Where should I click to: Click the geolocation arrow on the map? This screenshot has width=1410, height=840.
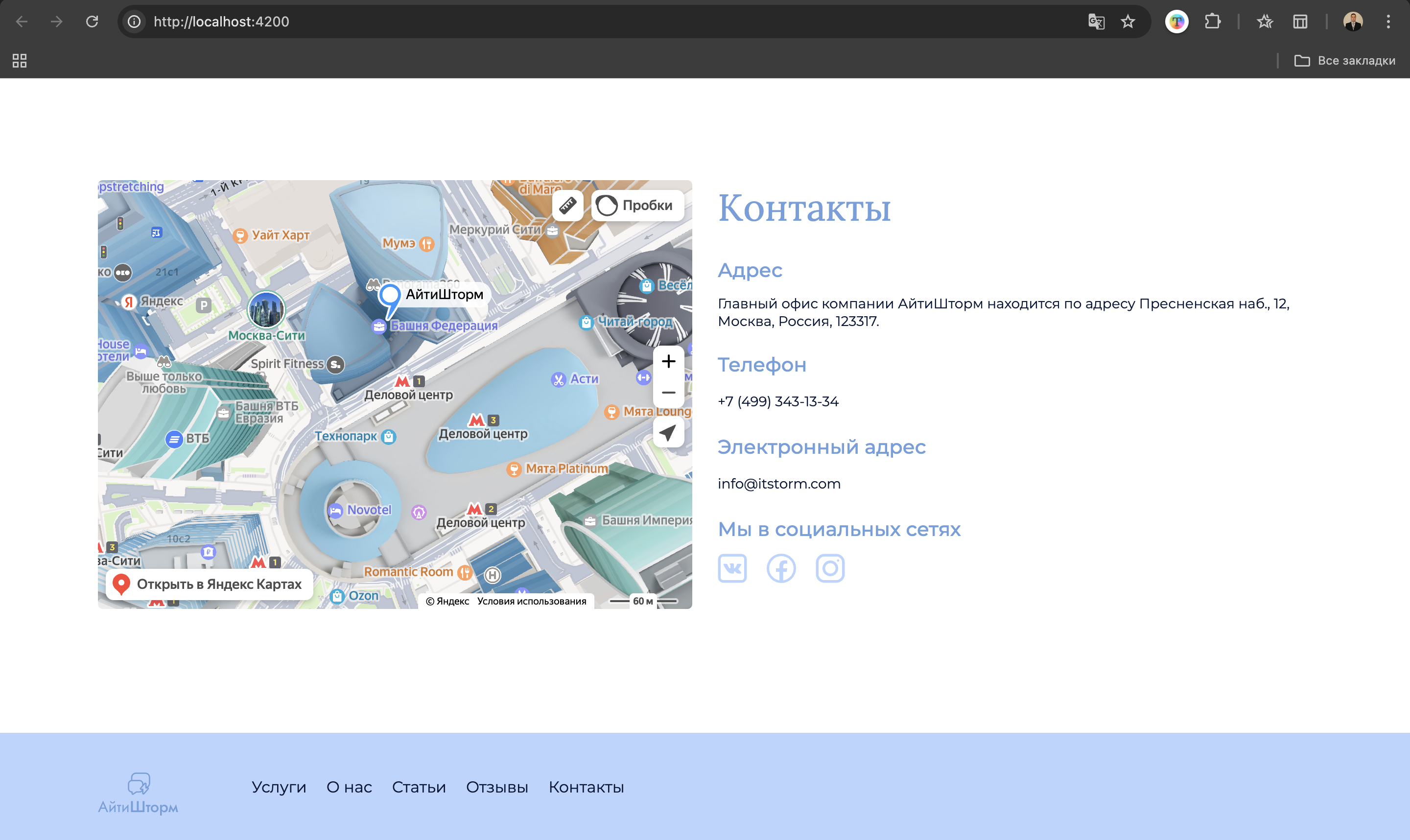click(x=668, y=432)
